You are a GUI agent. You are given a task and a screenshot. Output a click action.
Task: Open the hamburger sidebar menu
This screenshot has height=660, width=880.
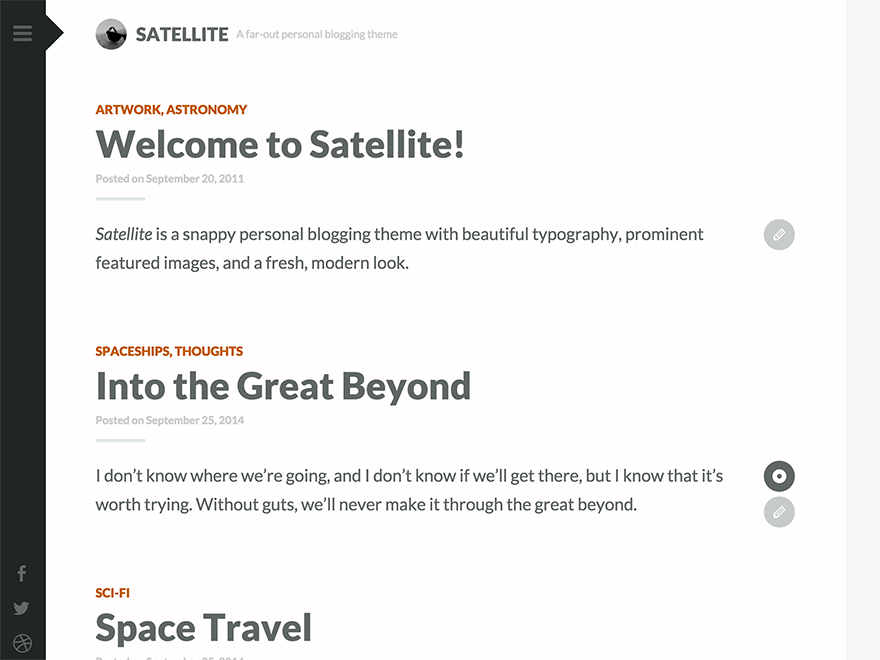[22, 32]
